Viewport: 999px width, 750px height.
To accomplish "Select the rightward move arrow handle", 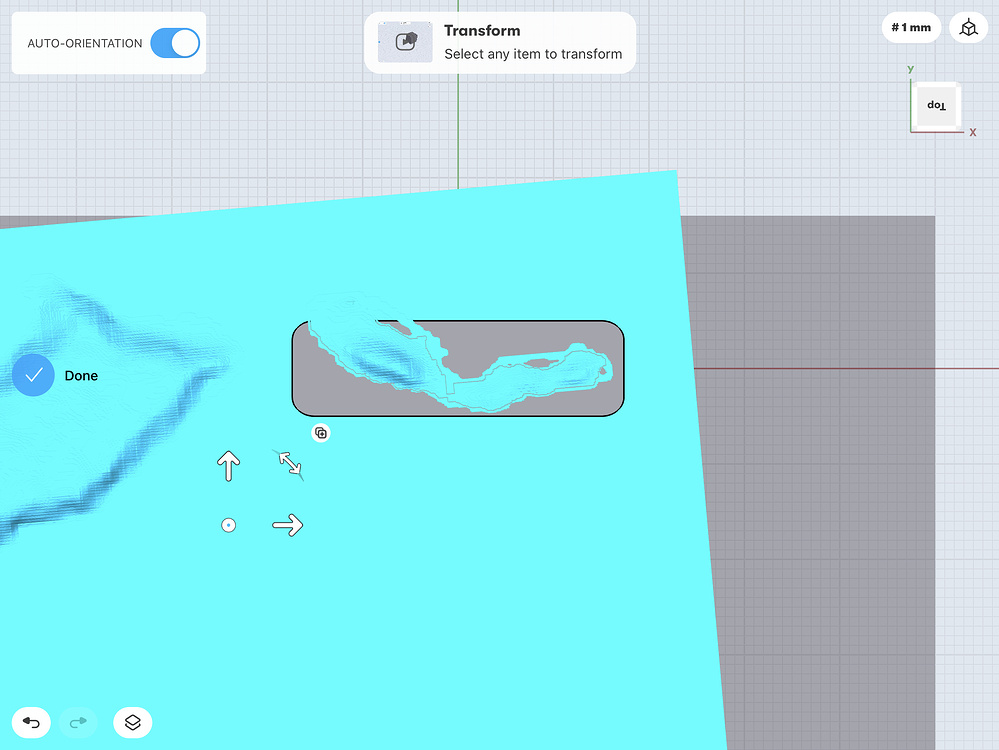I will [x=287, y=525].
